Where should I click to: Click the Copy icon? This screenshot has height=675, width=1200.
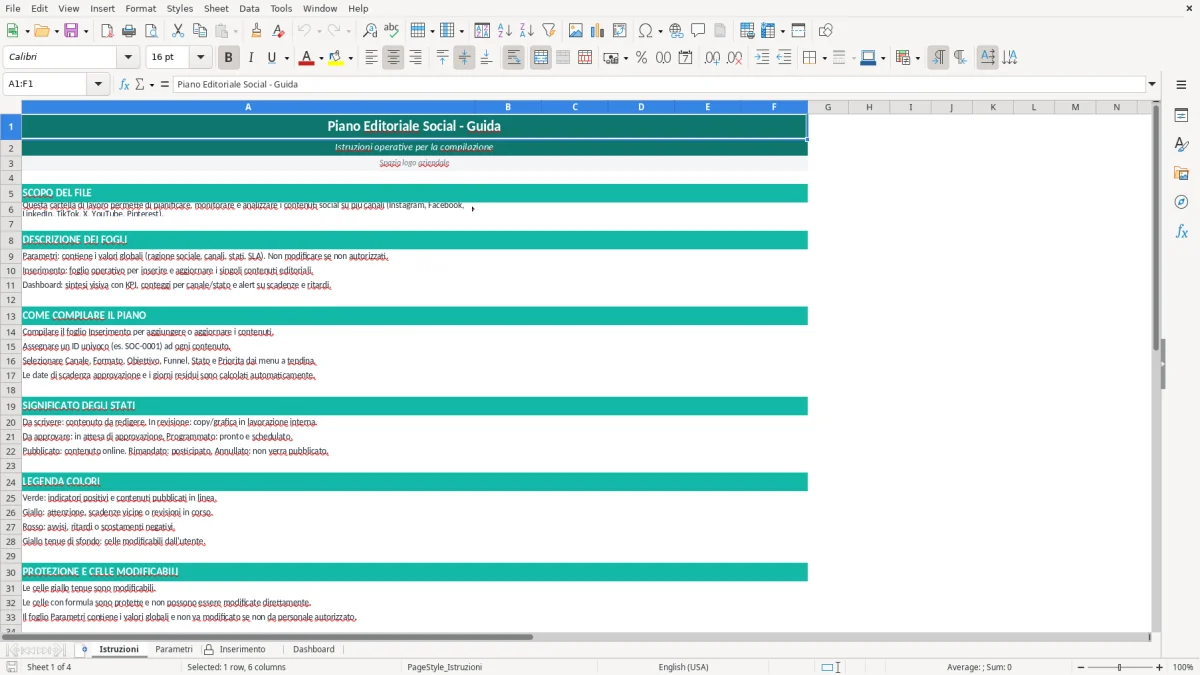[x=200, y=31]
